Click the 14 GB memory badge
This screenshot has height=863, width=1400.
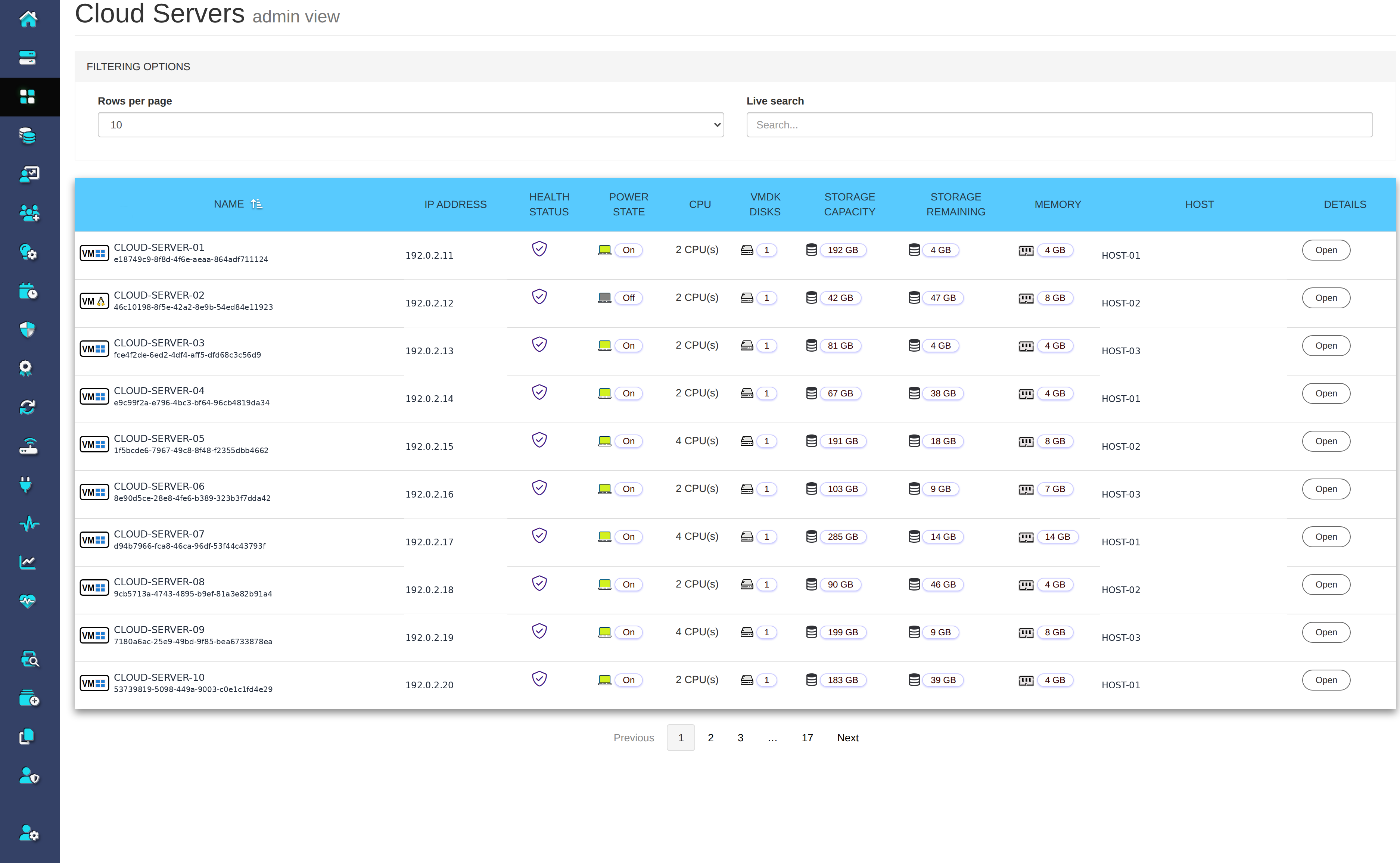1057,536
